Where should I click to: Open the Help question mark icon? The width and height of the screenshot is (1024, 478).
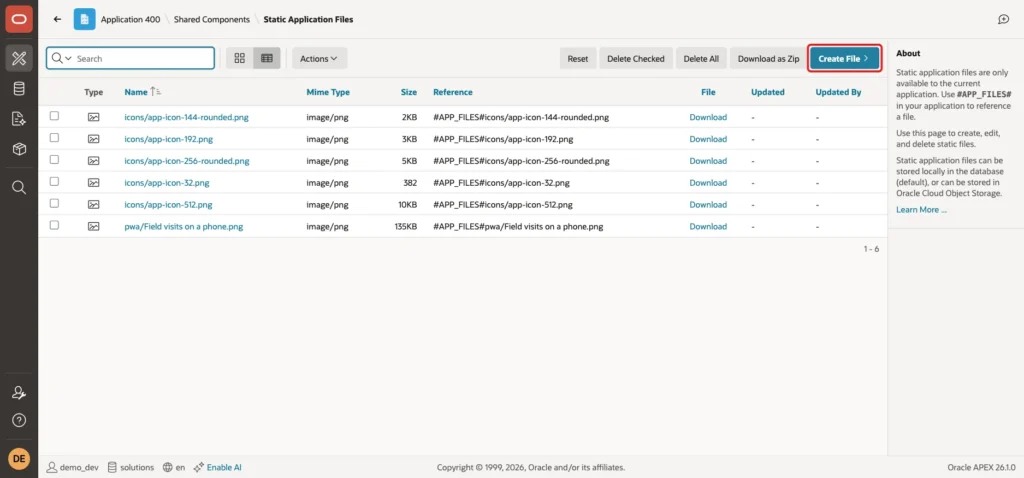click(x=19, y=420)
